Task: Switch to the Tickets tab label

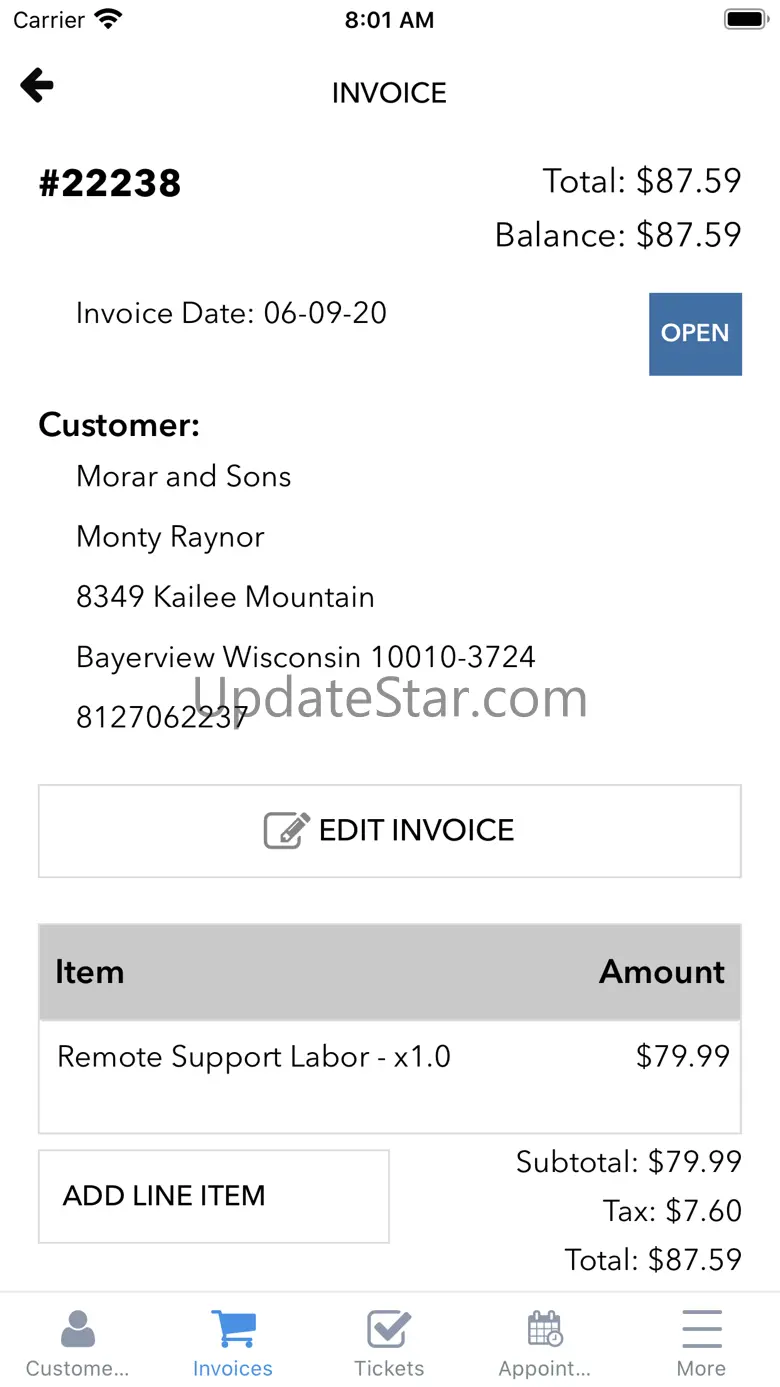Action: [389, 1368]
